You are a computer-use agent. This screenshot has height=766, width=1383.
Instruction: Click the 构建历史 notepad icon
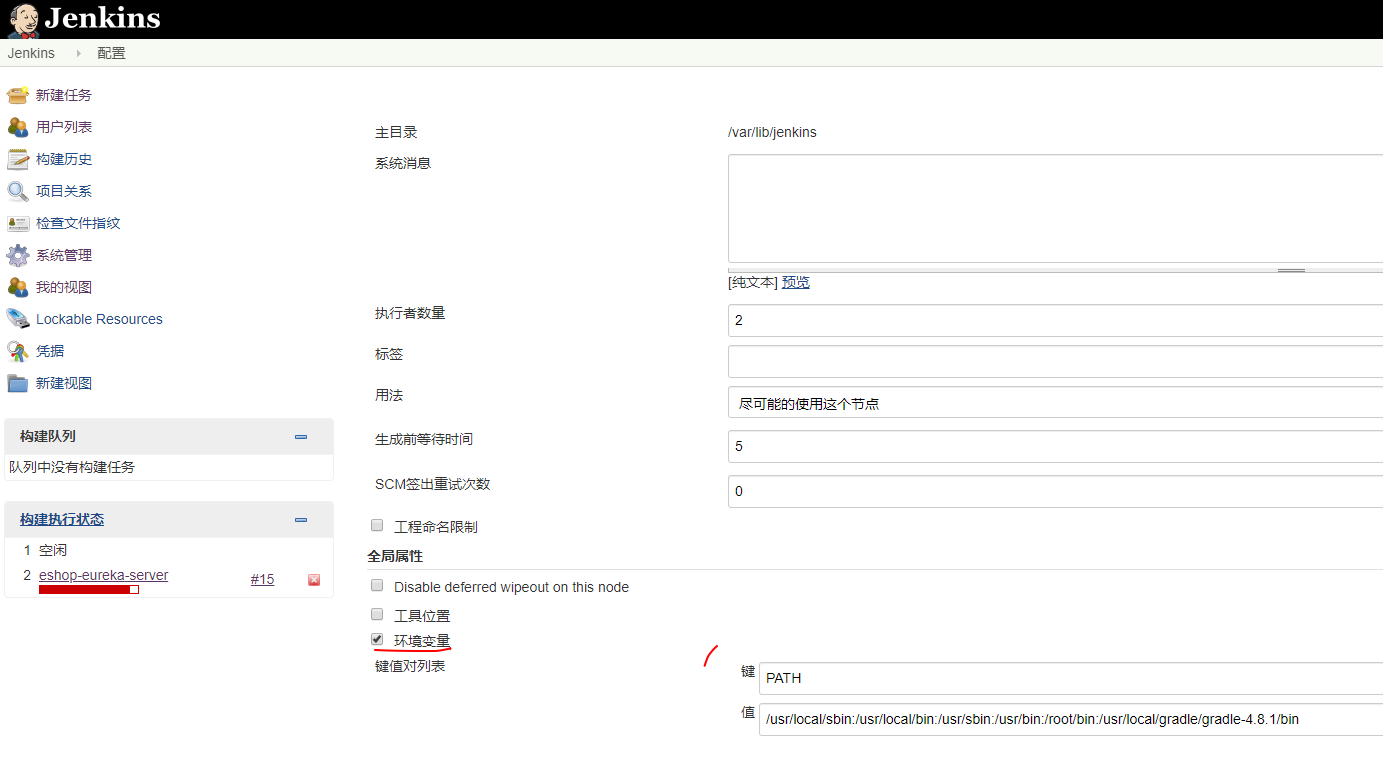pyautogui.click(x=18, y=159)
